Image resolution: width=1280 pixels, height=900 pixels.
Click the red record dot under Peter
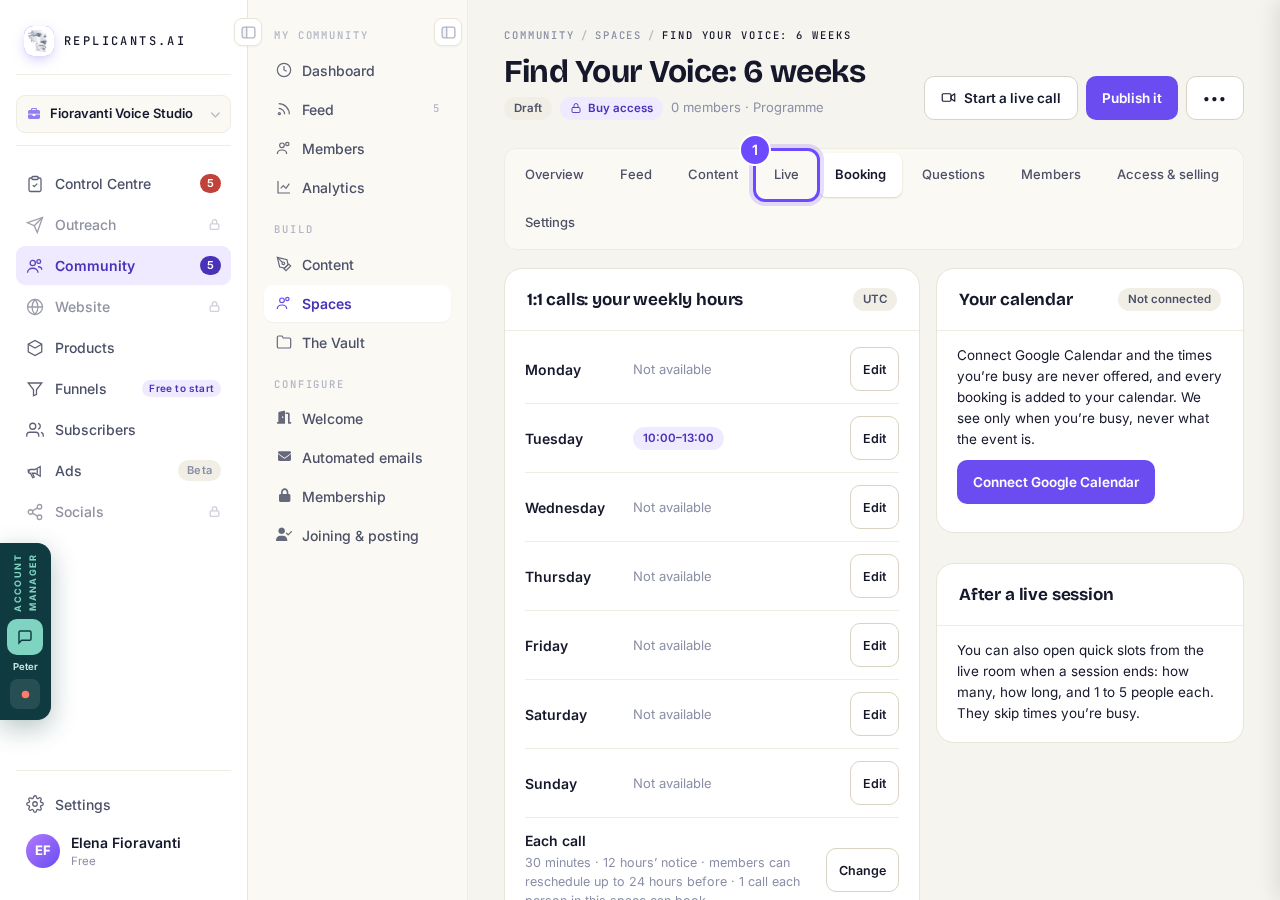pos(25,694)
